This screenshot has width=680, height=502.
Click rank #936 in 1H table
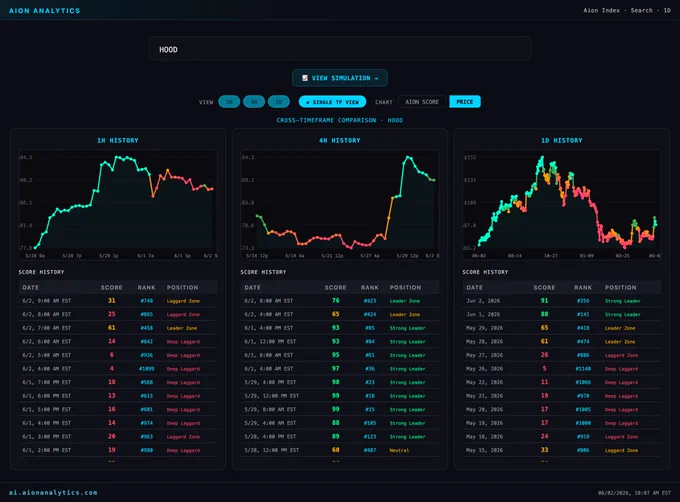click(x=147, y=355)
